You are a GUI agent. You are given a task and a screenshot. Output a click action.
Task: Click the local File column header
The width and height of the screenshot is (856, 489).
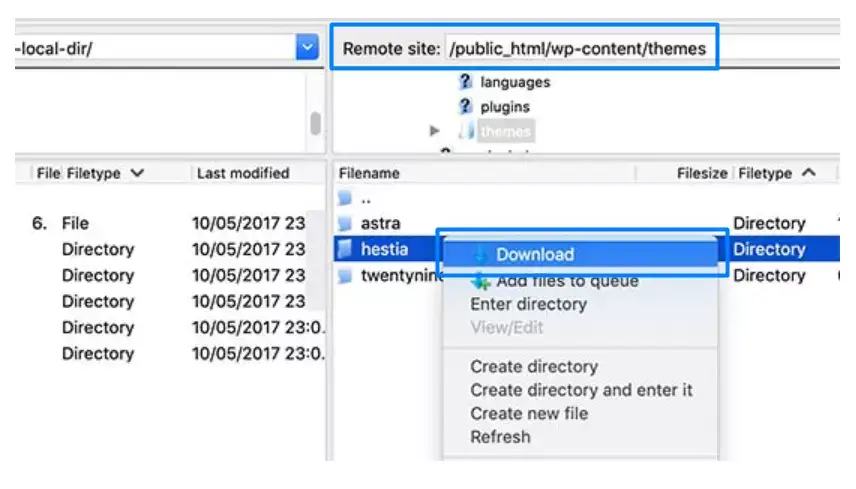(x=48, y=174)
